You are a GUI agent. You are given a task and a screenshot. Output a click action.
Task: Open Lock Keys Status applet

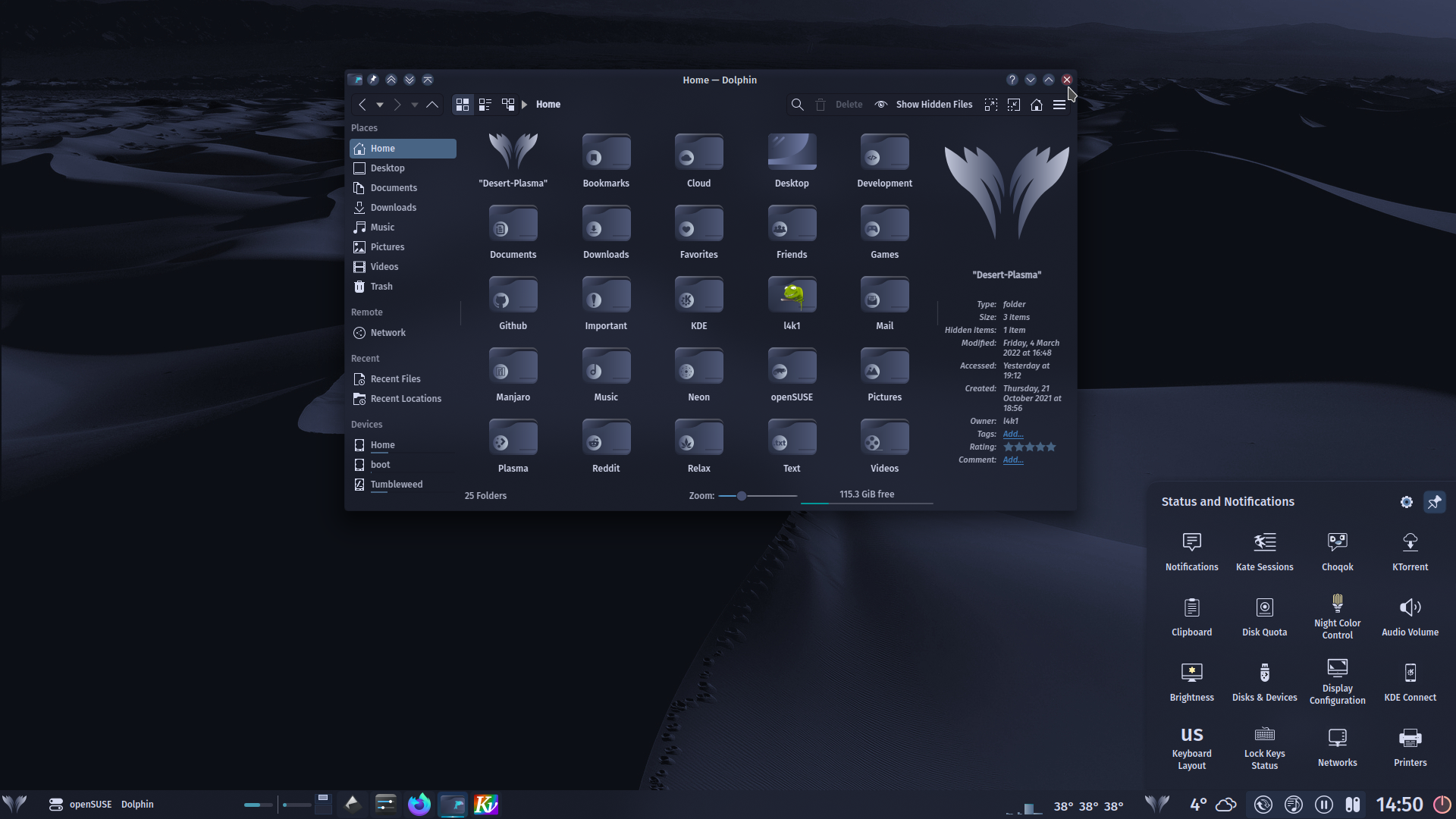click(x=1265, y=747)
